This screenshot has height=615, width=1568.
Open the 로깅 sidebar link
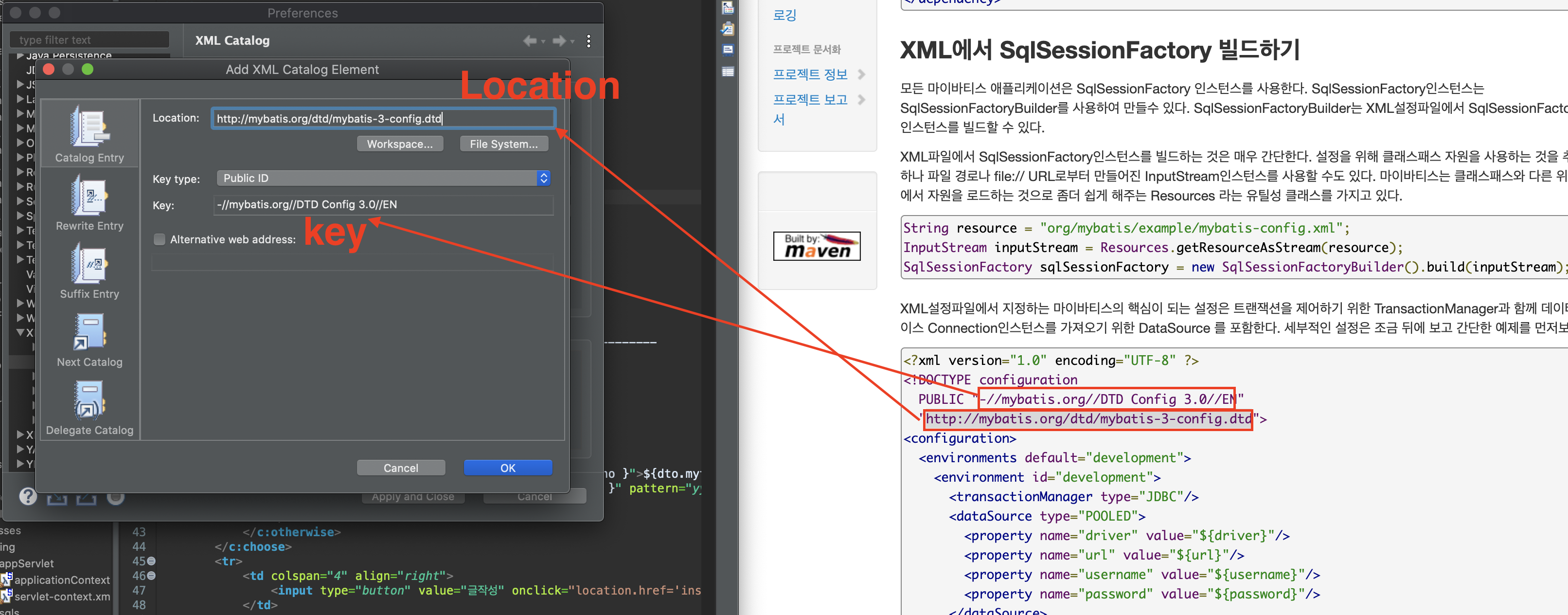[784, 15]
